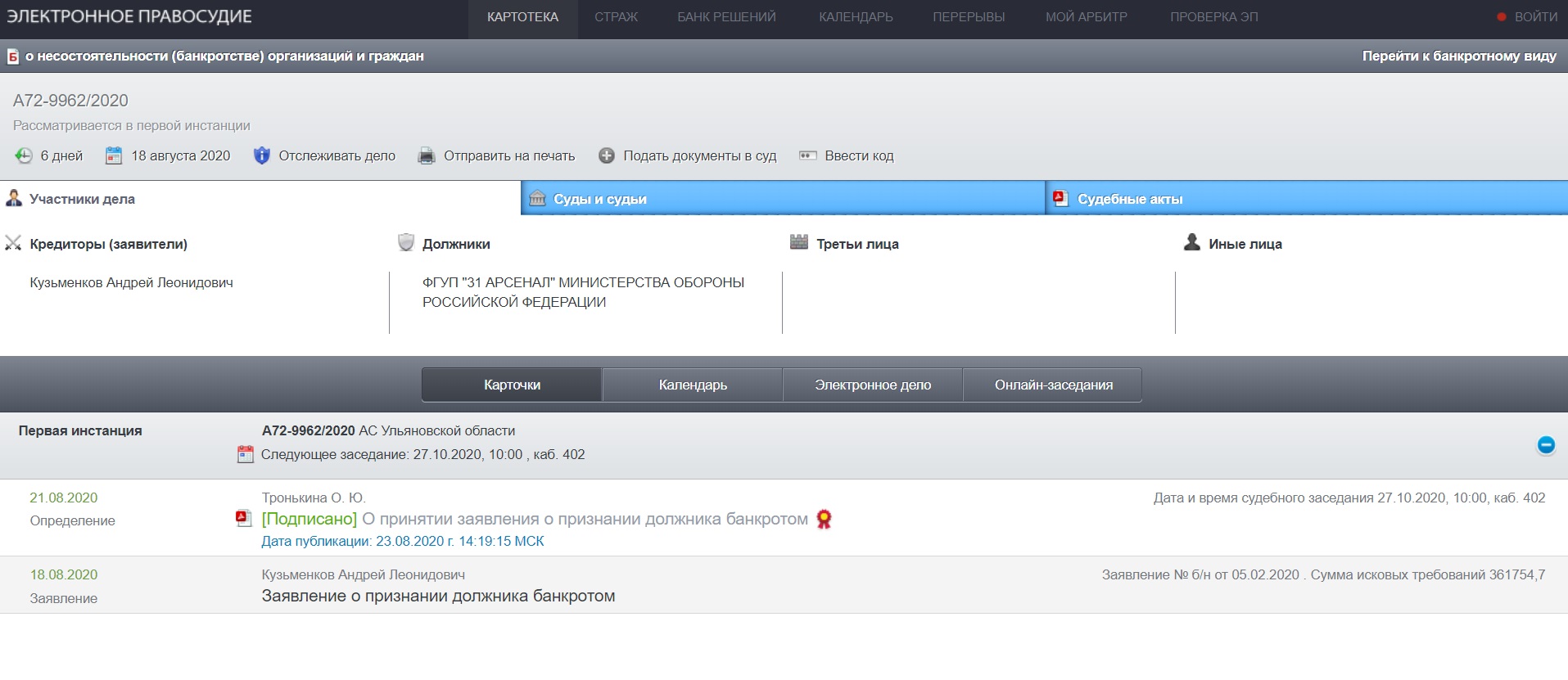1568x680 pixels.
Task: Switch to the Судебные акты tab
Action: point(1307,198)
